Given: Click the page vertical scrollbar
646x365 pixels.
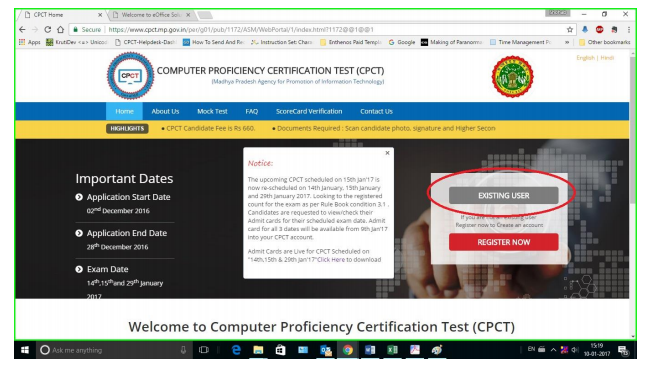Looking at the screenshot, I should (633, 130).
